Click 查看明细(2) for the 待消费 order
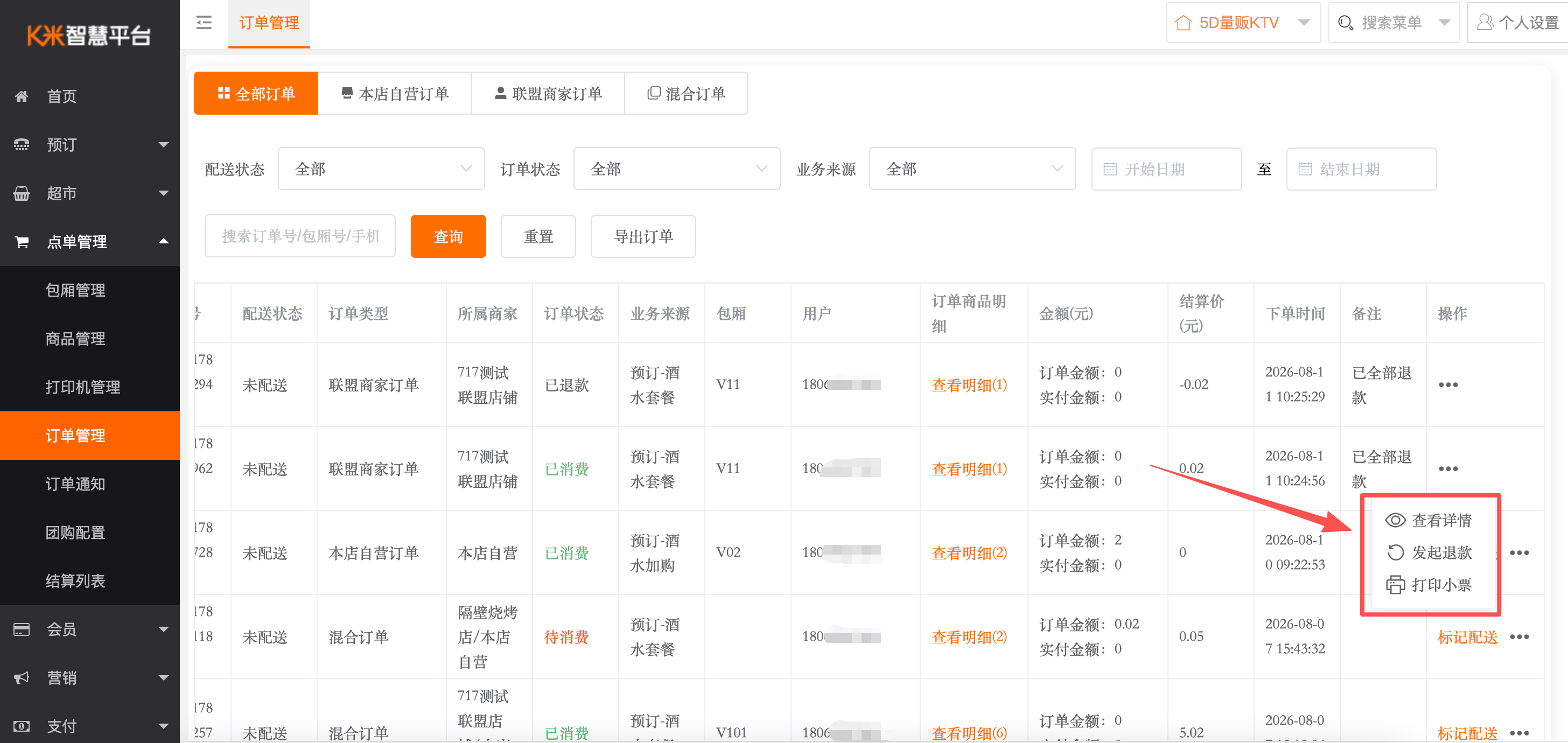The height and width of the screenshot is (743, 1568). pyautogui.click(x=969, y=636)
